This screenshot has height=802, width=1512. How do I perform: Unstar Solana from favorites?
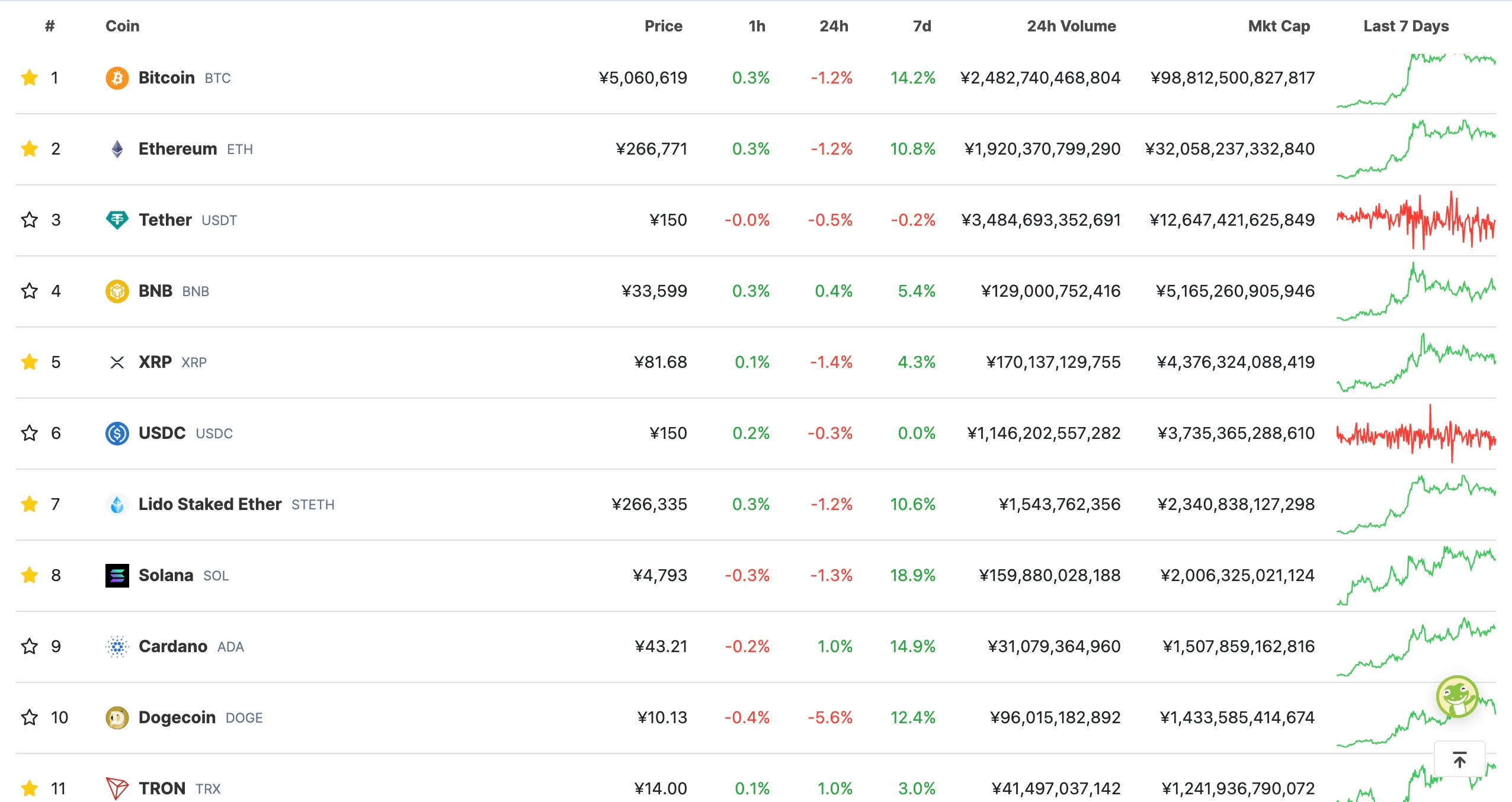29,575
